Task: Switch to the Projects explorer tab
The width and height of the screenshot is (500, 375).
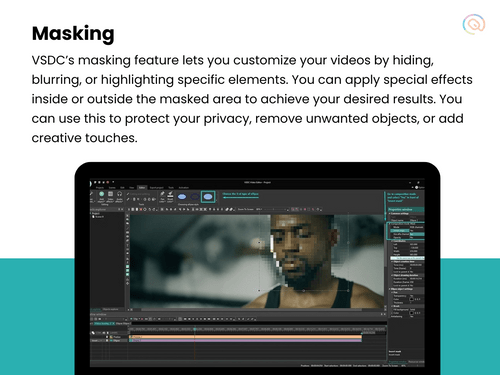Action: point(96,309)
